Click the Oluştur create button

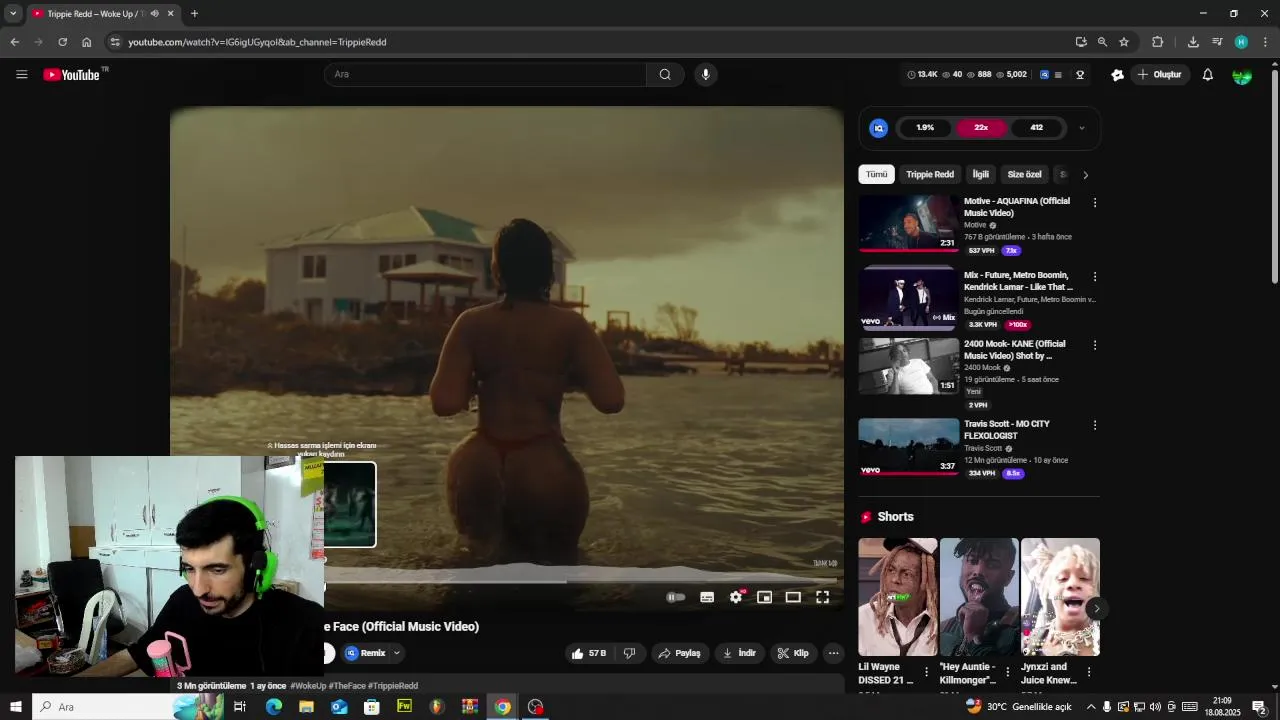(1159, 75)
